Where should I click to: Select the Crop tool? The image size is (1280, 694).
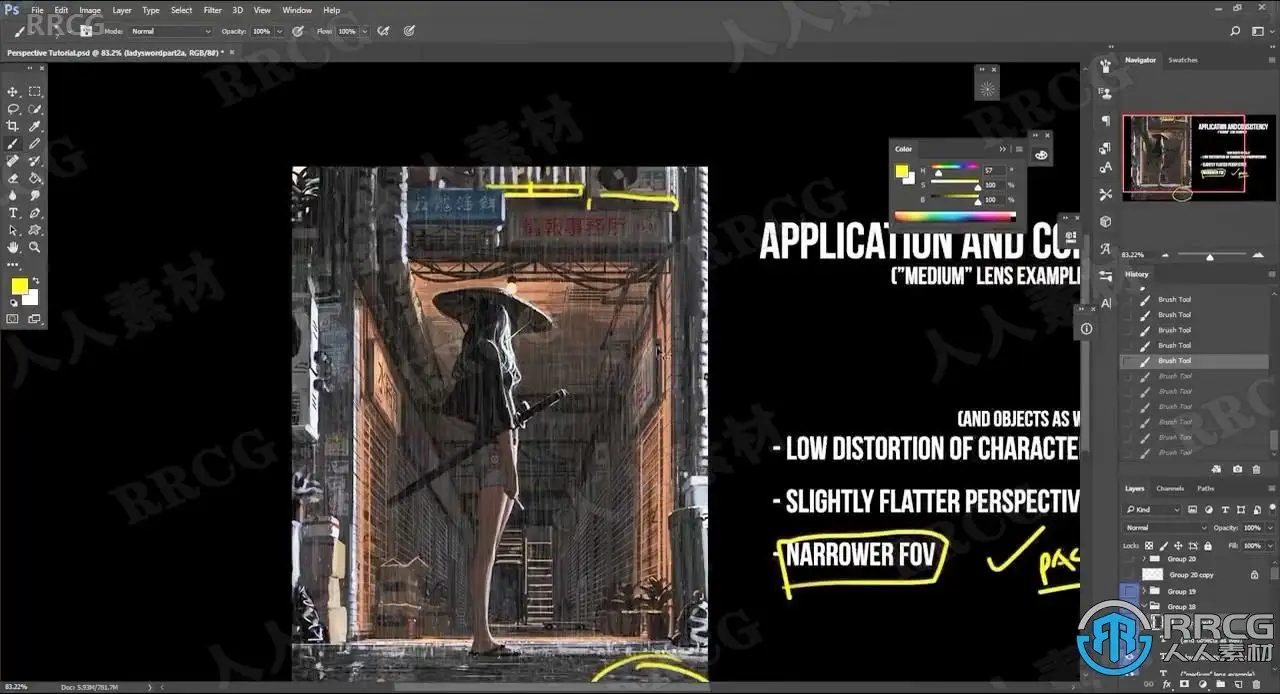point(13,126)
